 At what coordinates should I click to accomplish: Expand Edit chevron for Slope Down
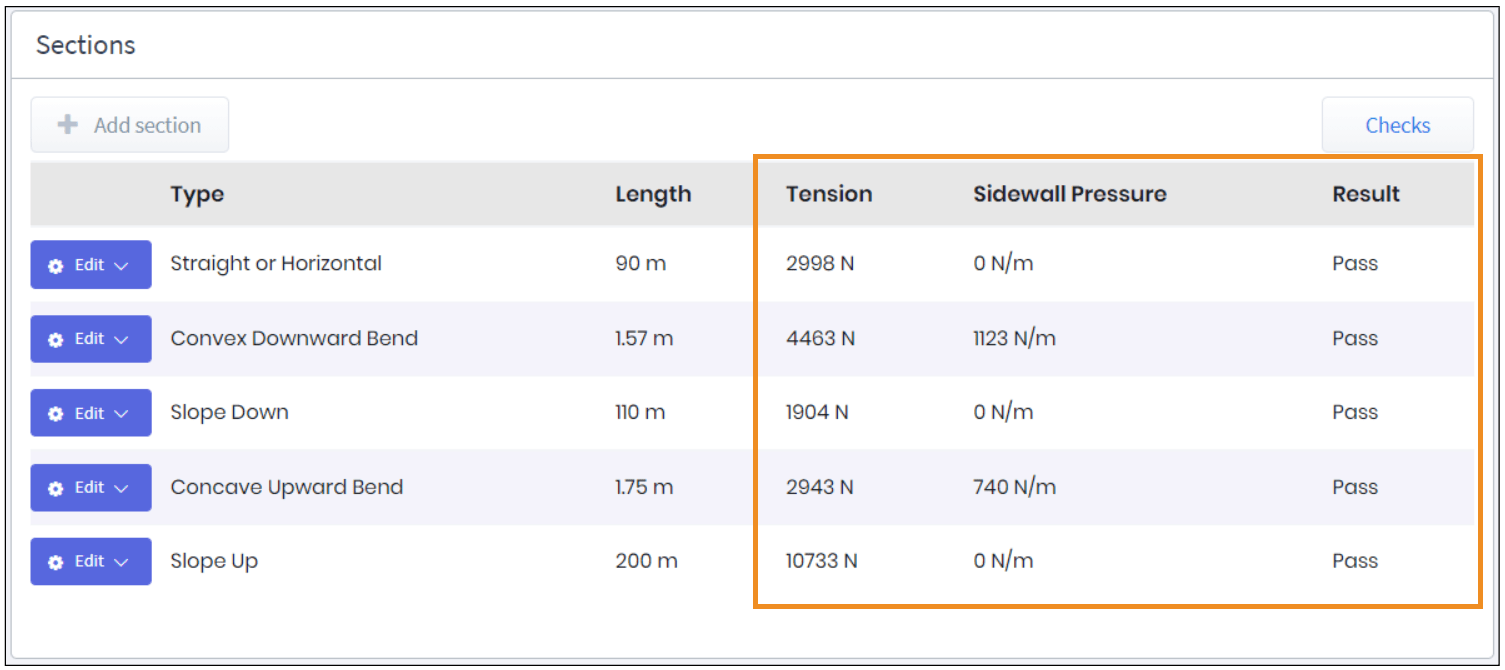click(x=121, y=414)
